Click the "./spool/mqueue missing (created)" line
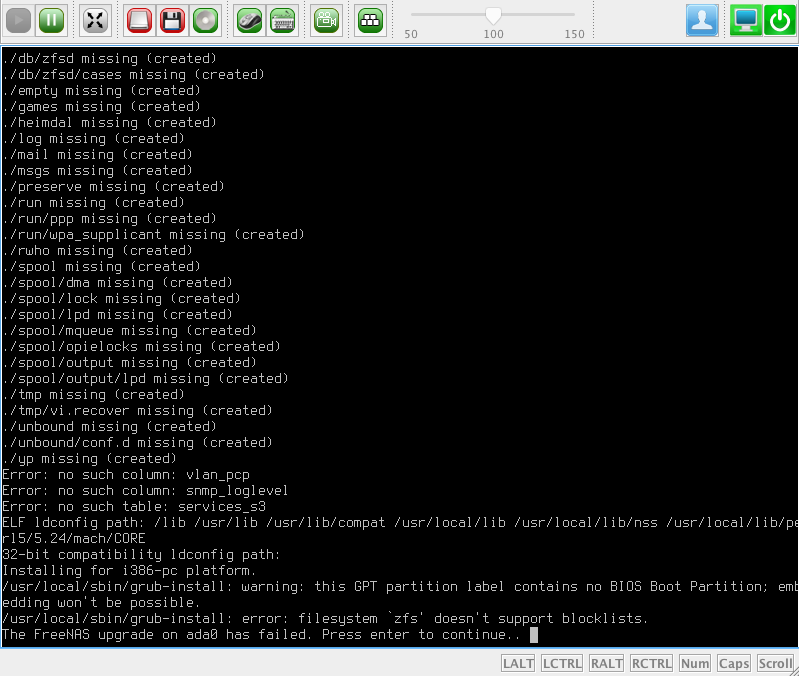This screenshot has height=676, width=799. (129, 331)
